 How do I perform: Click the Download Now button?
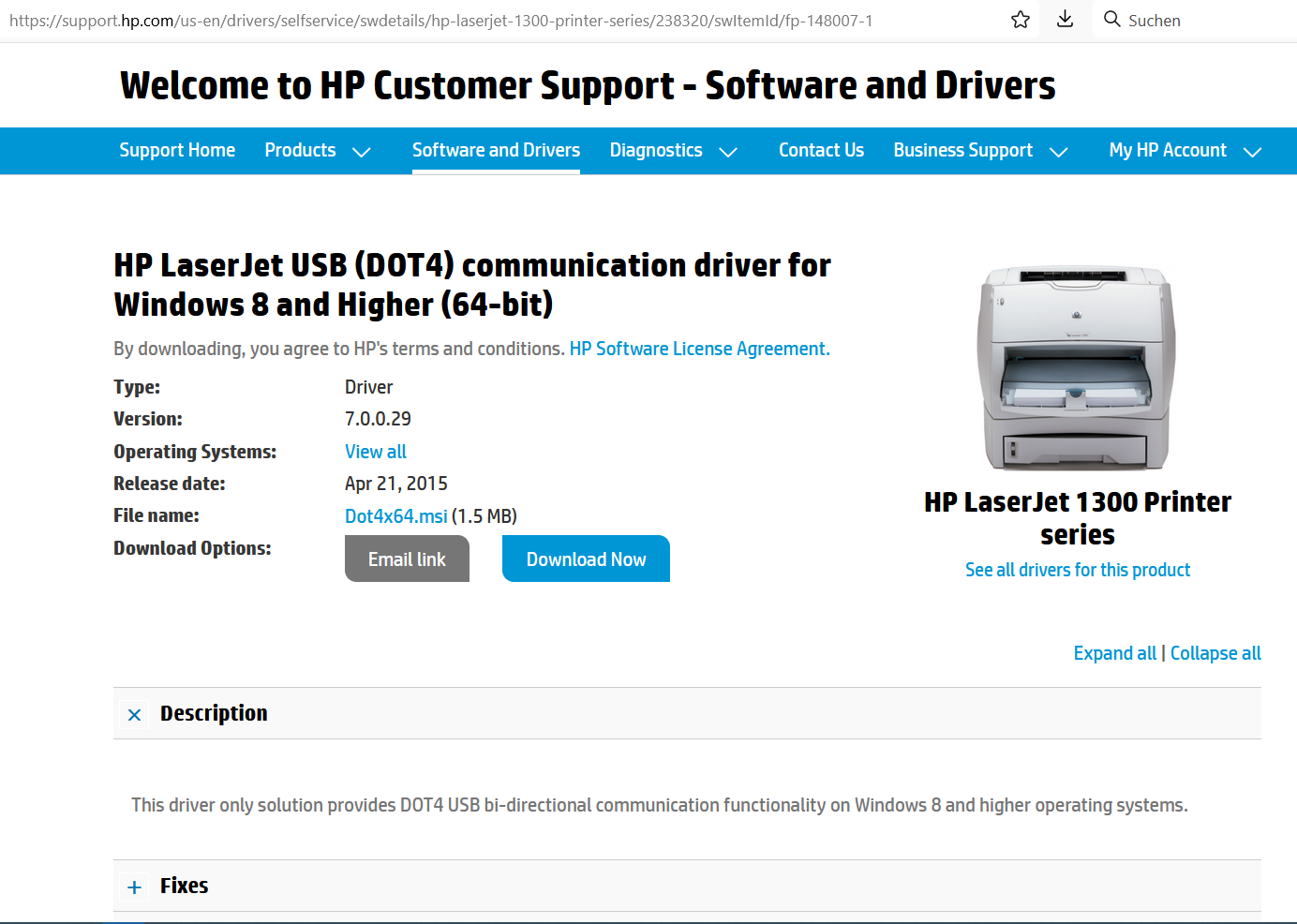click(586, 559)
